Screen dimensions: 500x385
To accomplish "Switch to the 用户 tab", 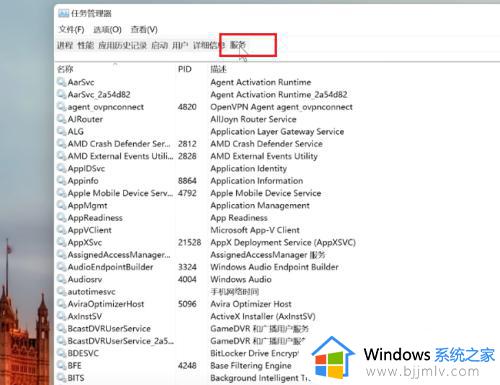I will (180, 45).
